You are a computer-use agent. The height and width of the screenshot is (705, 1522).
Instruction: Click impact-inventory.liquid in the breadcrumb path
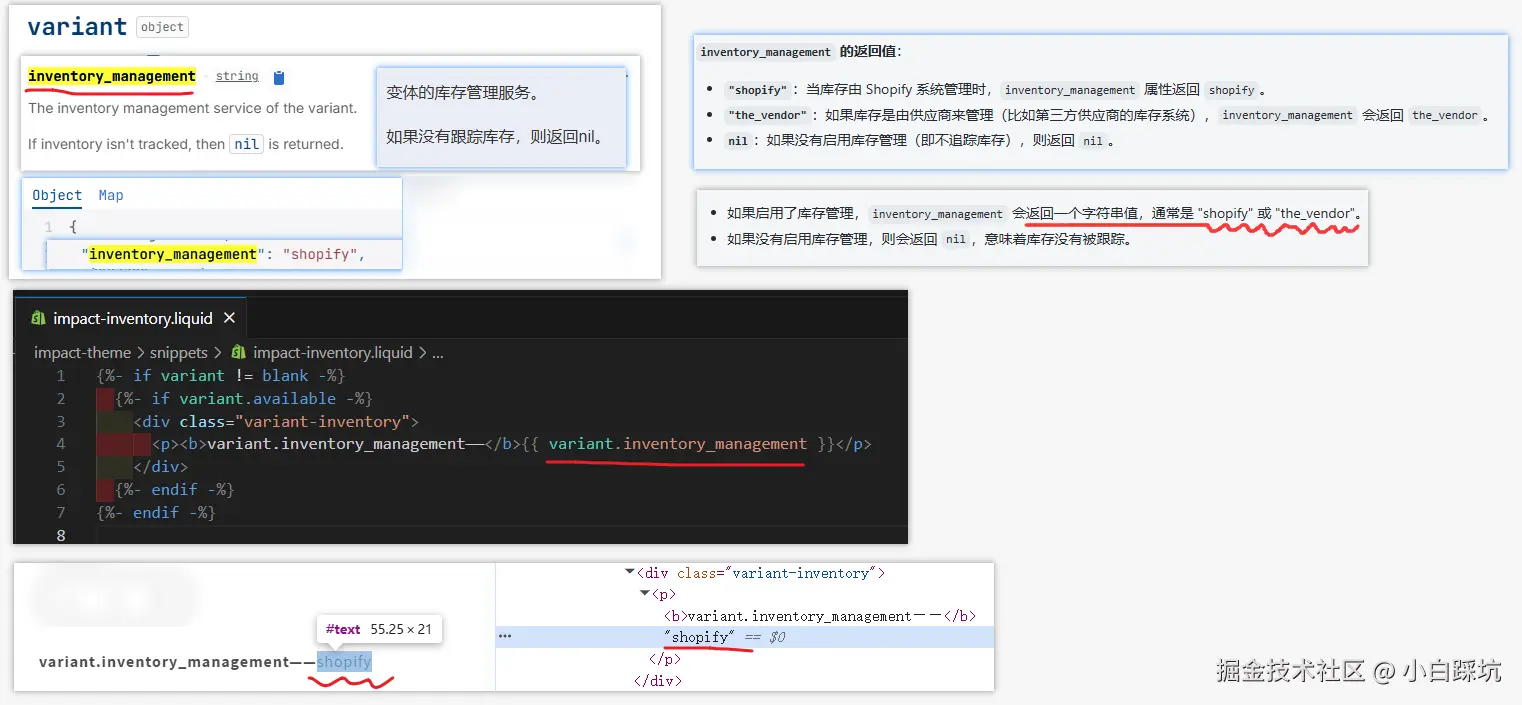point(333,352)
